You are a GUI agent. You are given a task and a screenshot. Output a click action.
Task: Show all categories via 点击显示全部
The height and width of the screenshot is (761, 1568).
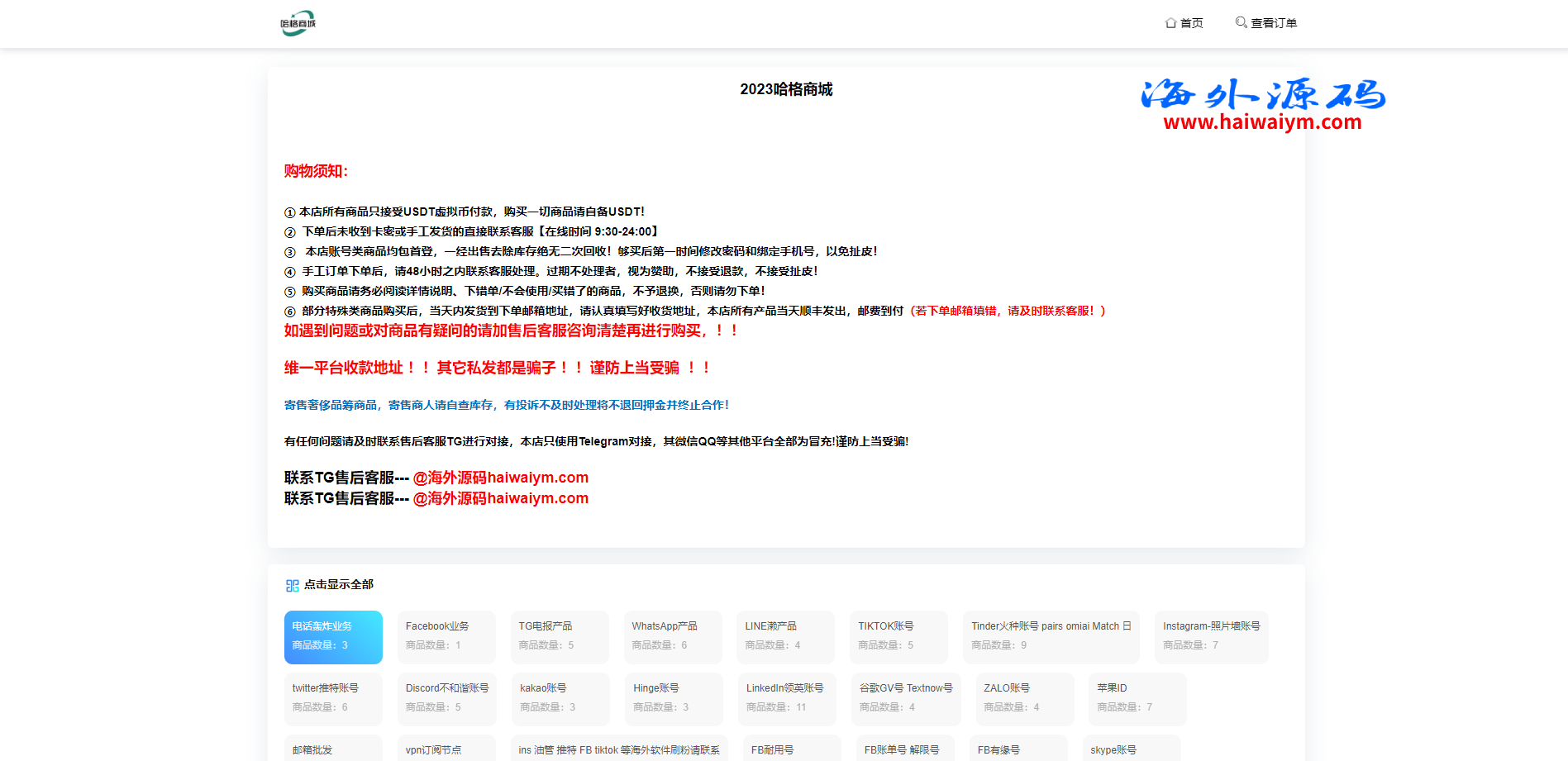[x=338, y=584]
